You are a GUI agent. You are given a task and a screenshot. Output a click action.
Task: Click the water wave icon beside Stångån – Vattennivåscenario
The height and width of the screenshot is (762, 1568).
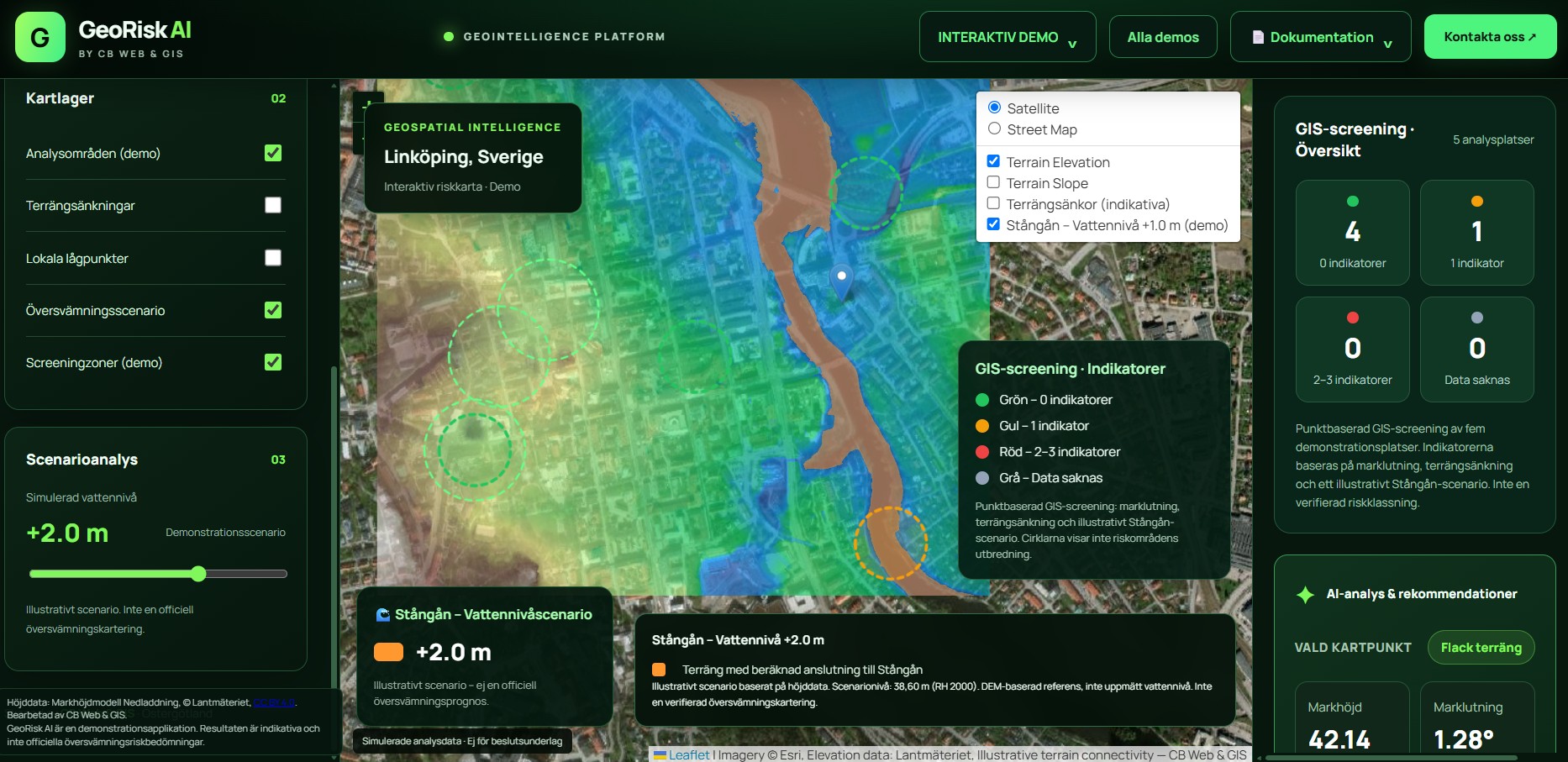pos(383,615)
